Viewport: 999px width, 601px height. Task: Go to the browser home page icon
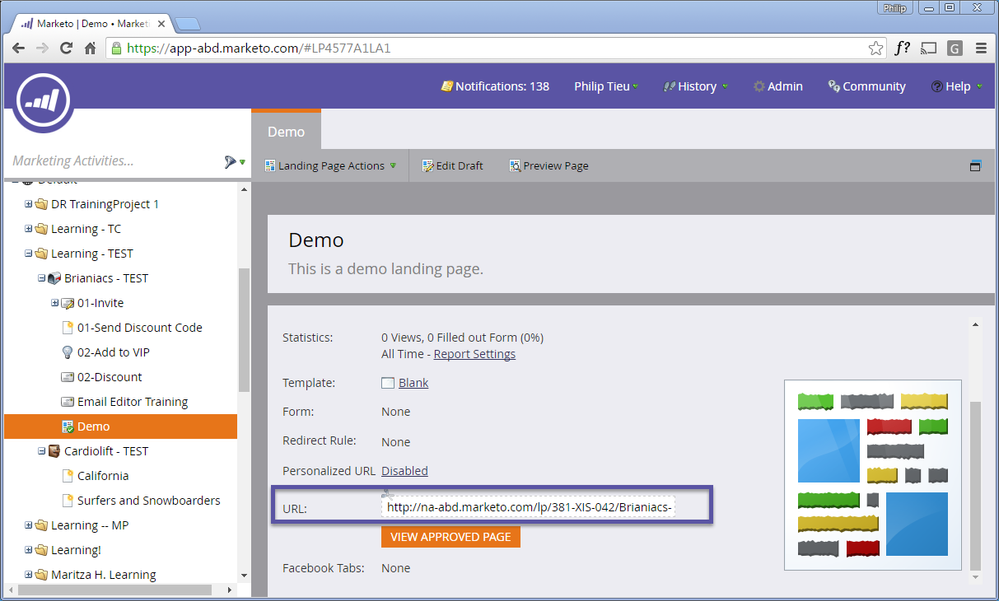90,48
